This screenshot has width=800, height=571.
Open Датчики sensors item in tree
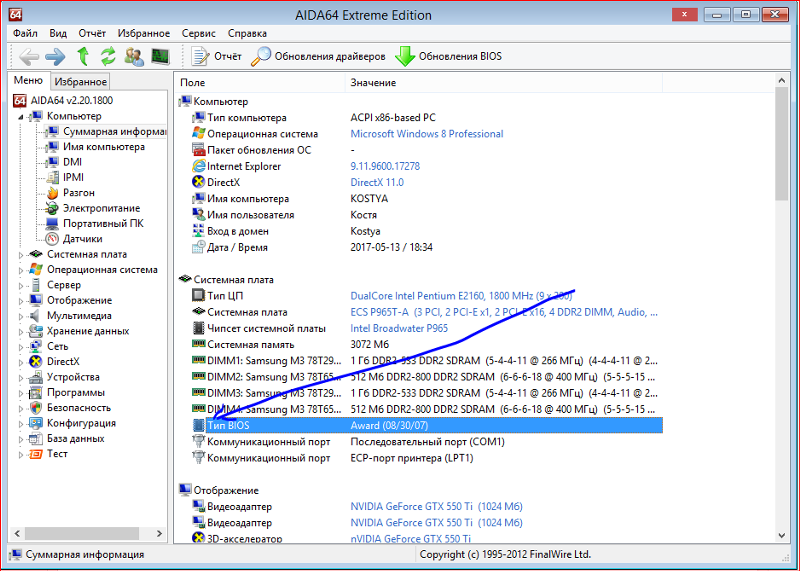[82, 239]
